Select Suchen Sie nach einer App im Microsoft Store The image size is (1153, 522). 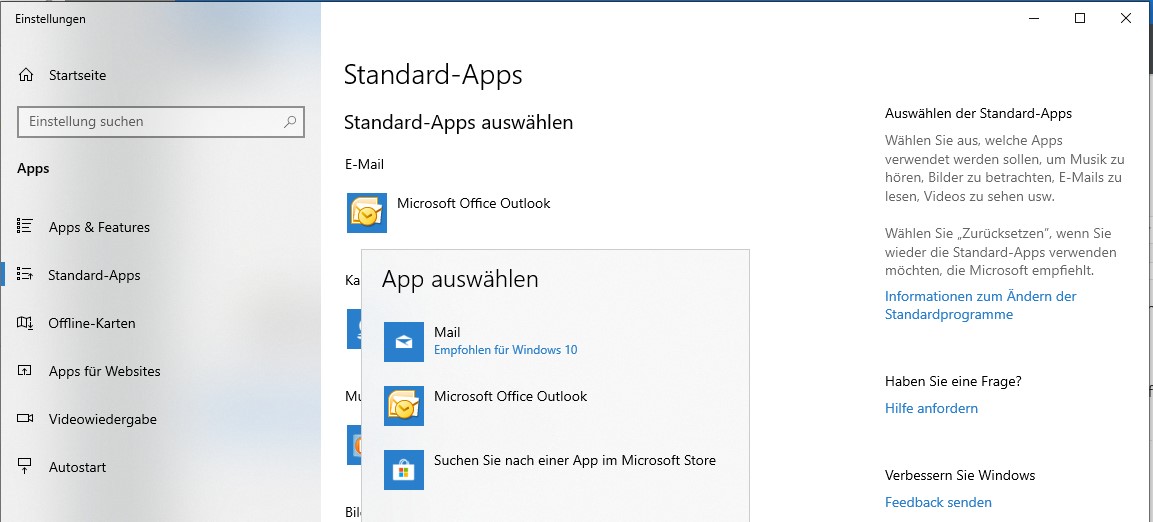(555, 470)
